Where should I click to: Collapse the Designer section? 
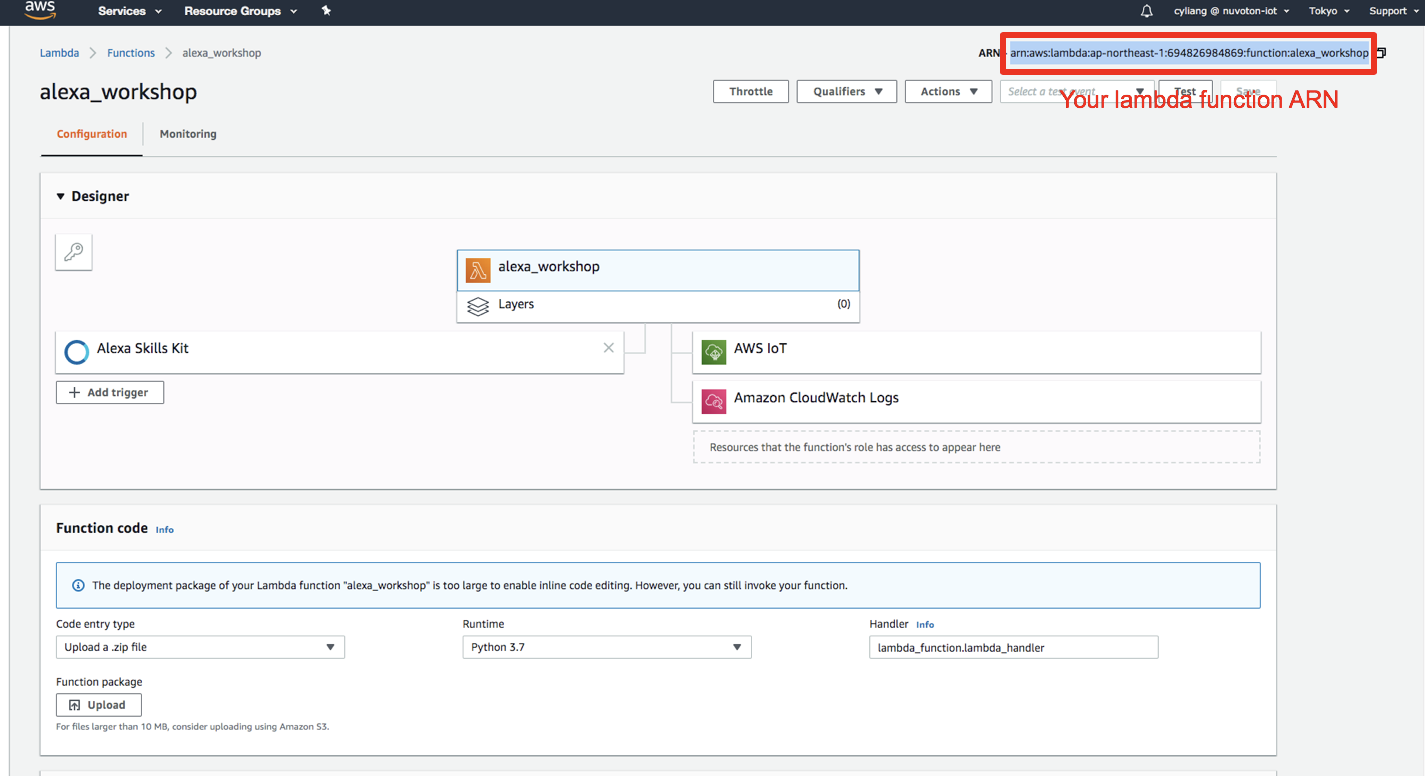61,197
